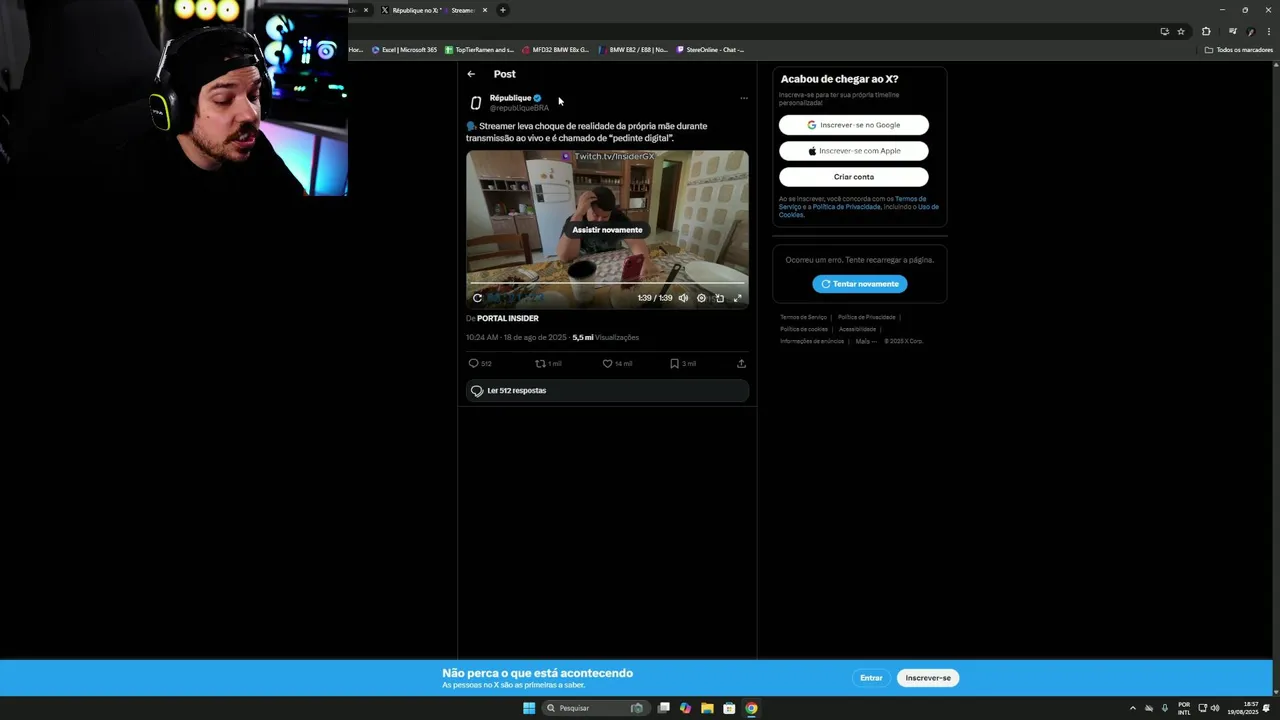
Task: Open MFD32 BMW E8x bookmark
Action: click(x=556, y=49)
